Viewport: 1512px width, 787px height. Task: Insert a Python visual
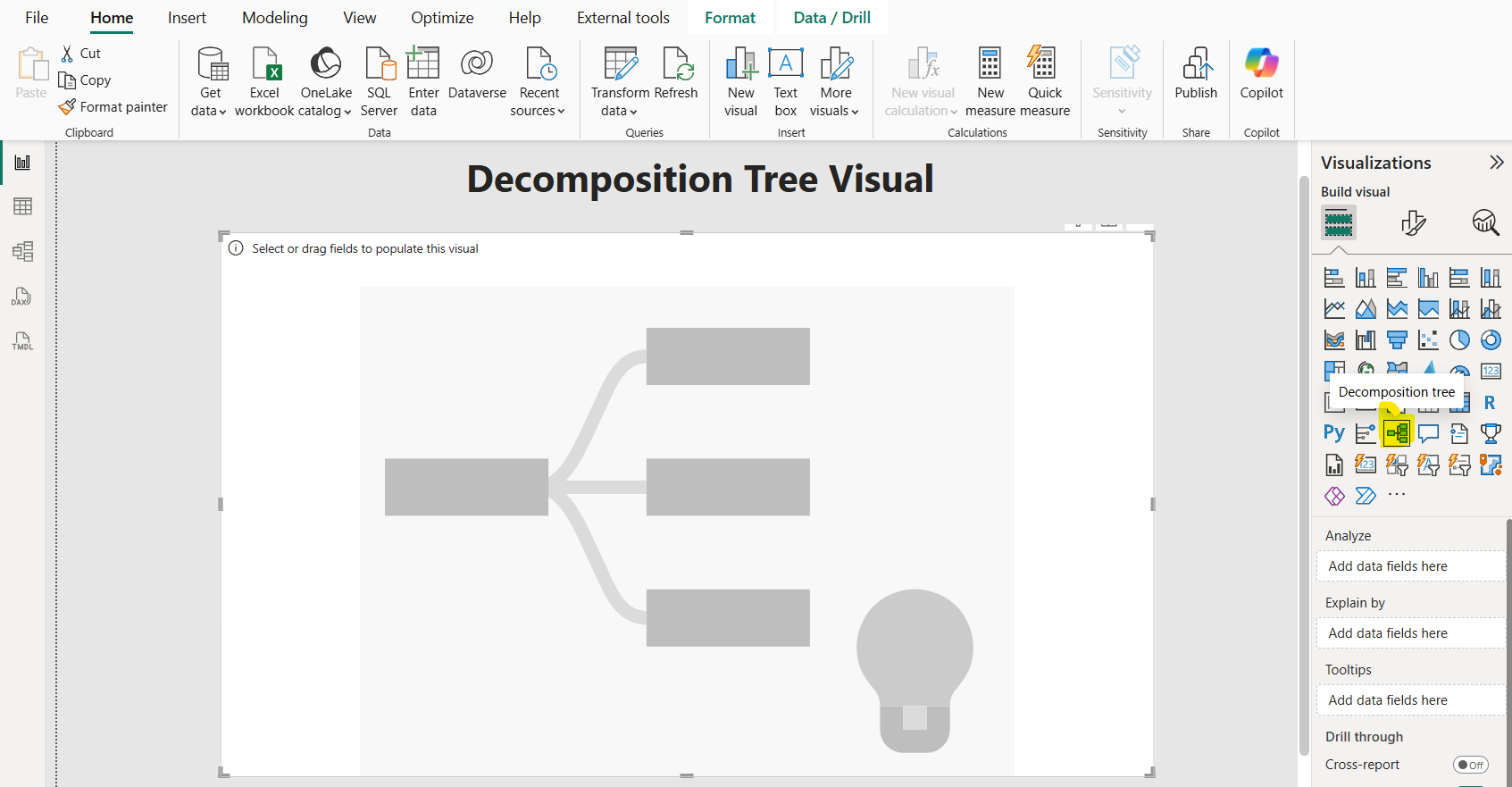(1334, 434)
